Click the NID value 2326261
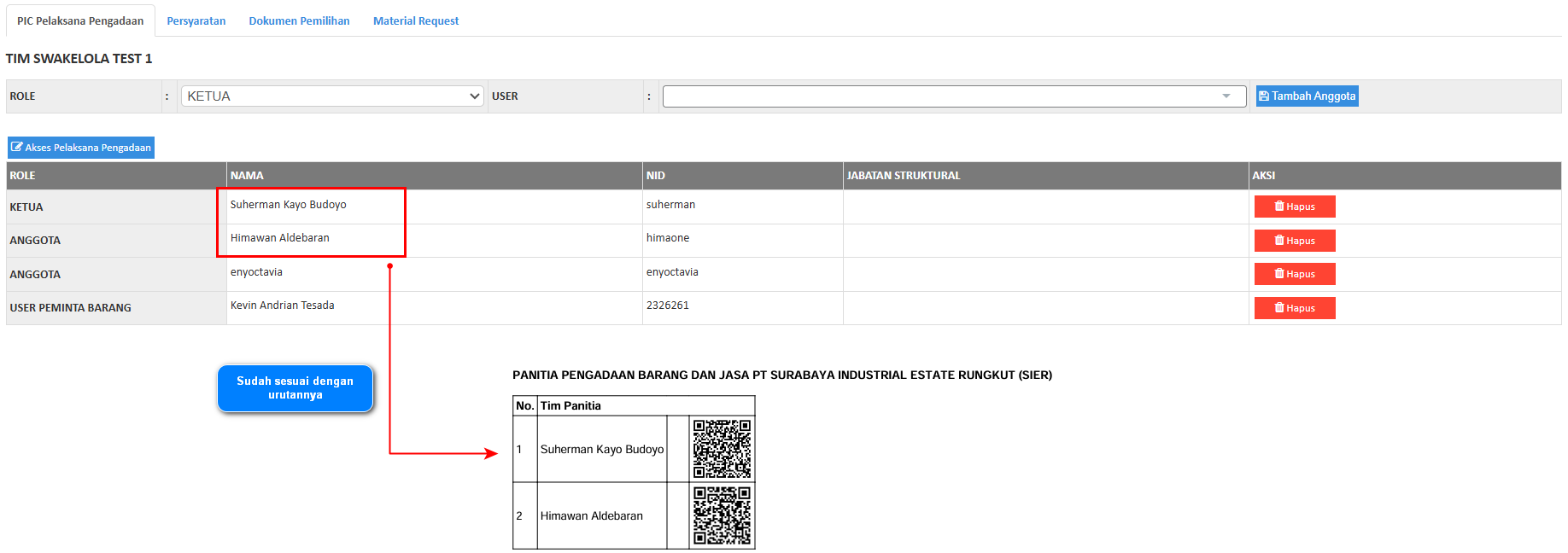 point(668,306)
